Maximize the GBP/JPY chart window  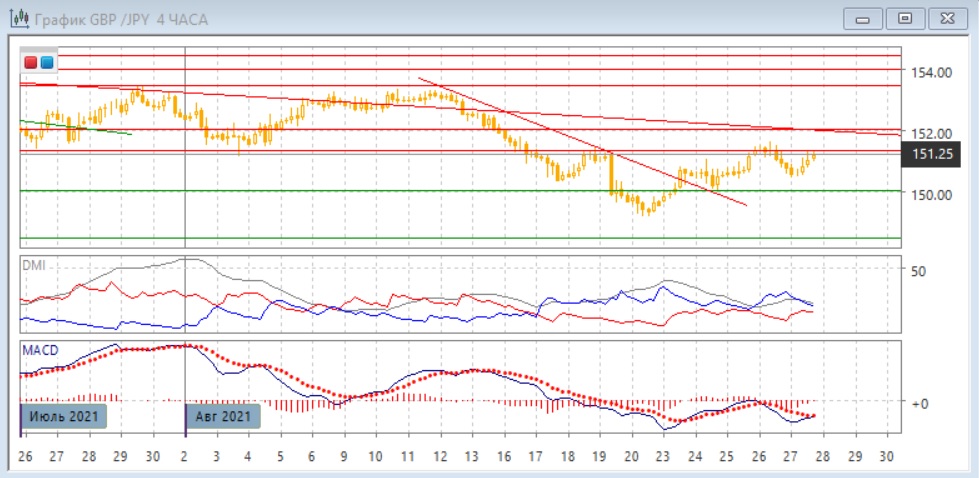[905, 19]
